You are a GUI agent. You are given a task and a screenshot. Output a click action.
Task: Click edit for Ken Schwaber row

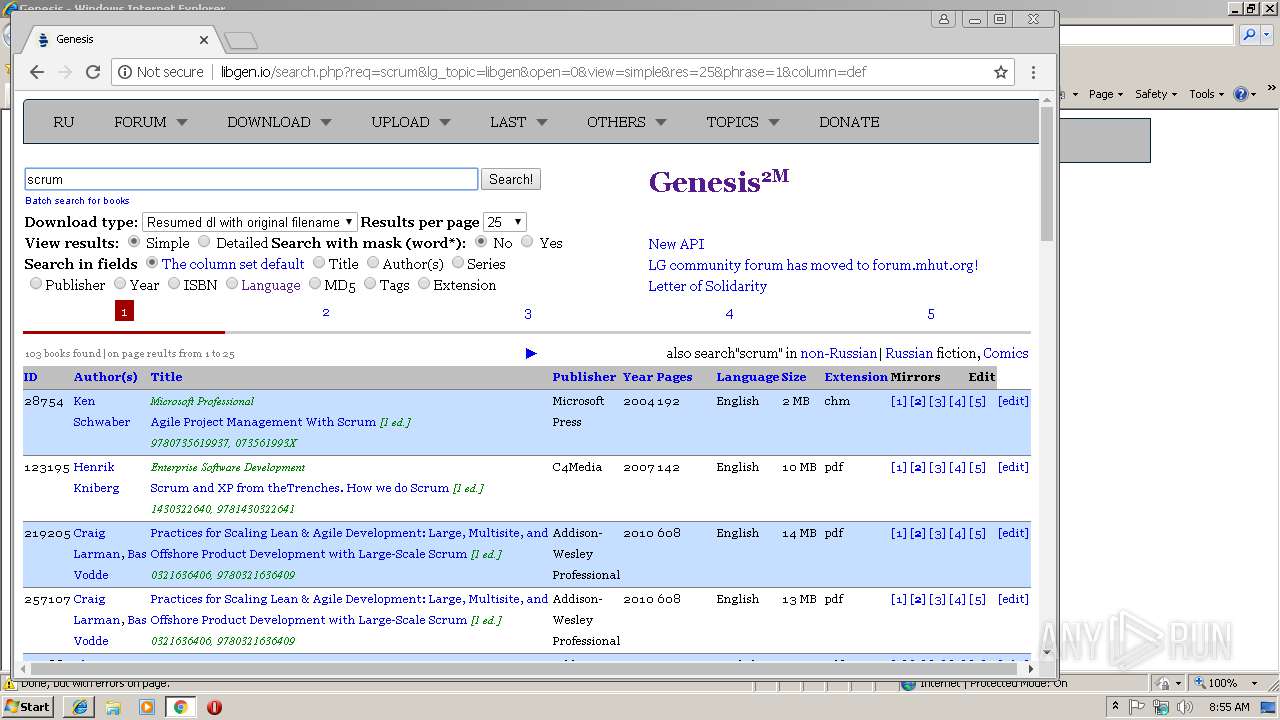coord(1013,401)
